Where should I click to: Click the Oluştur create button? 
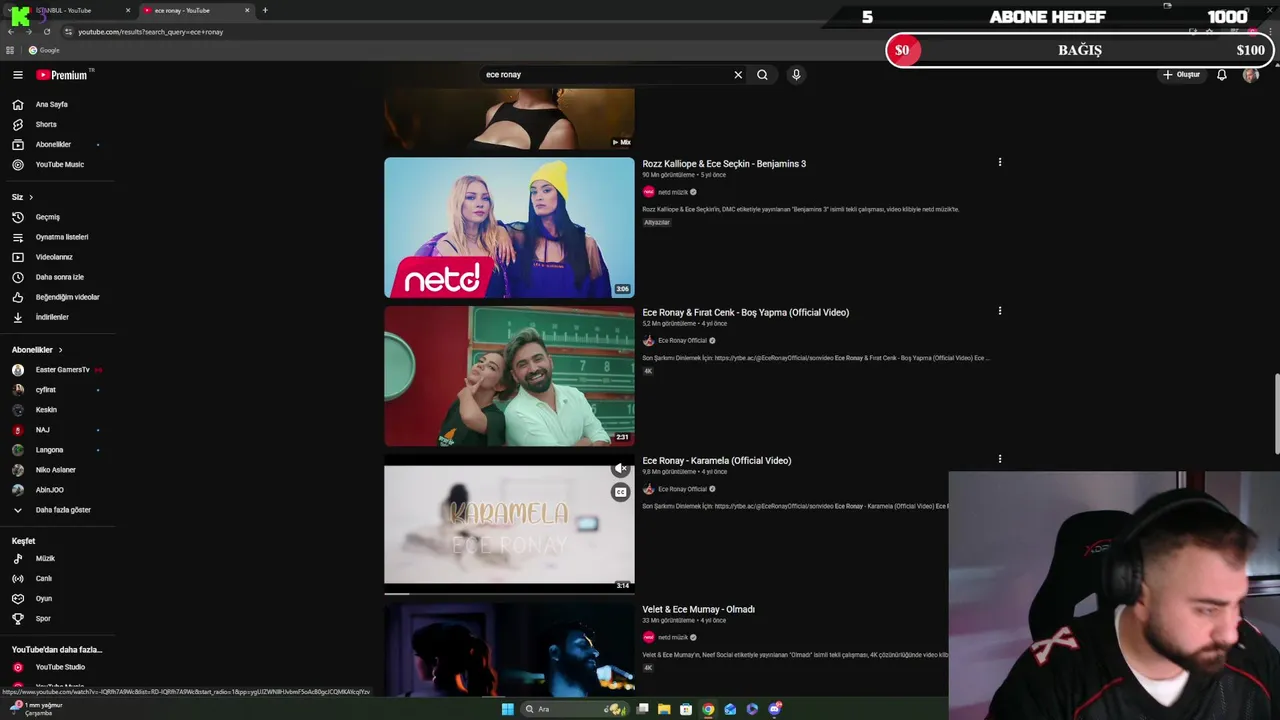coord(1181,75)
